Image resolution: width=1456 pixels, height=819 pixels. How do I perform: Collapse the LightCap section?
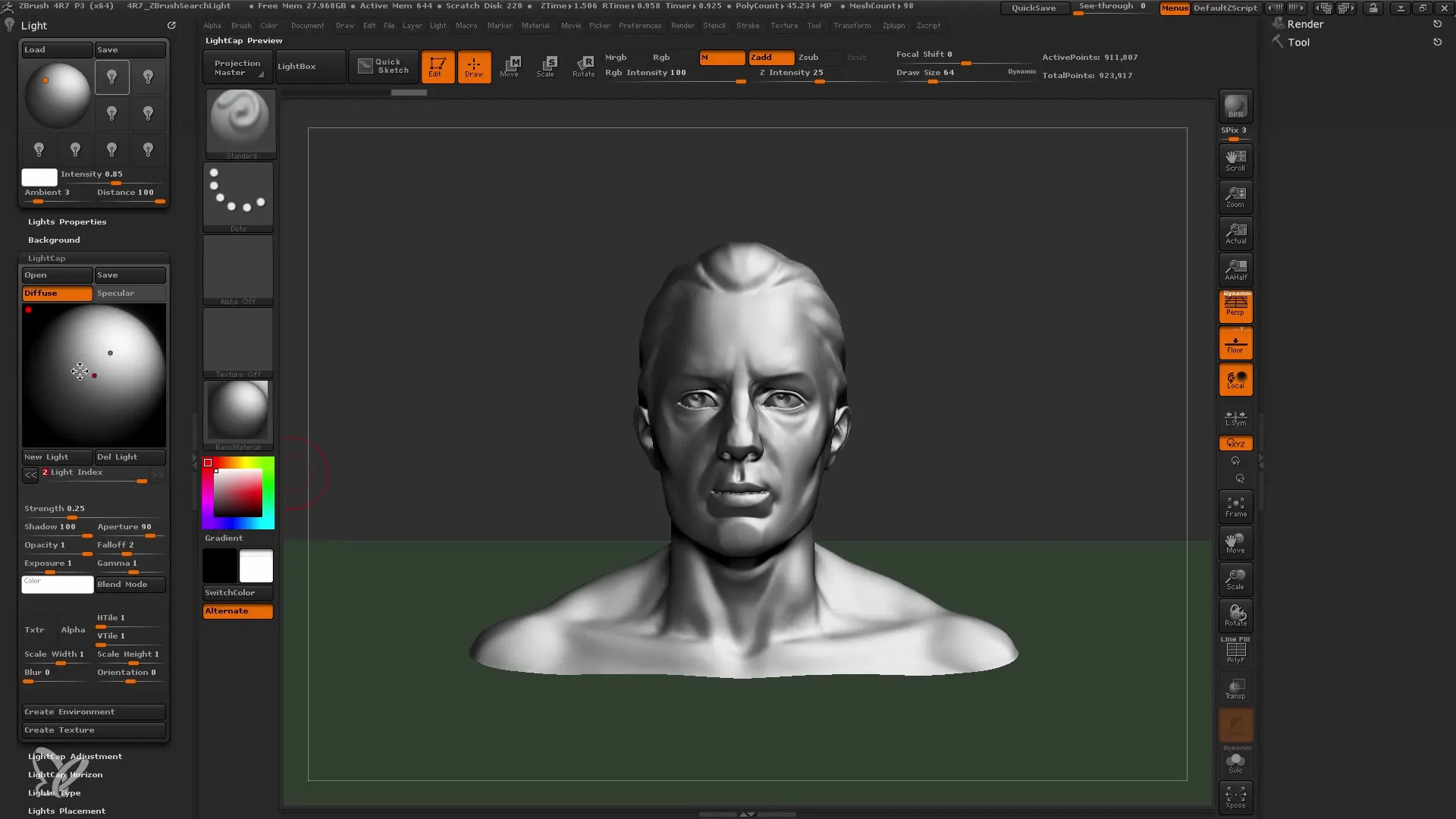(x=47, y=258)
